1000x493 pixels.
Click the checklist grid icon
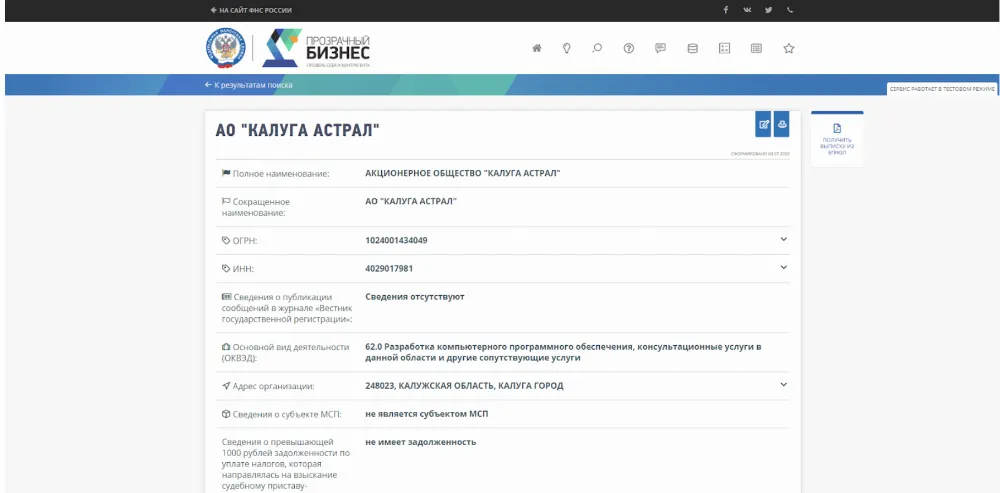click(x=724, y=48)
